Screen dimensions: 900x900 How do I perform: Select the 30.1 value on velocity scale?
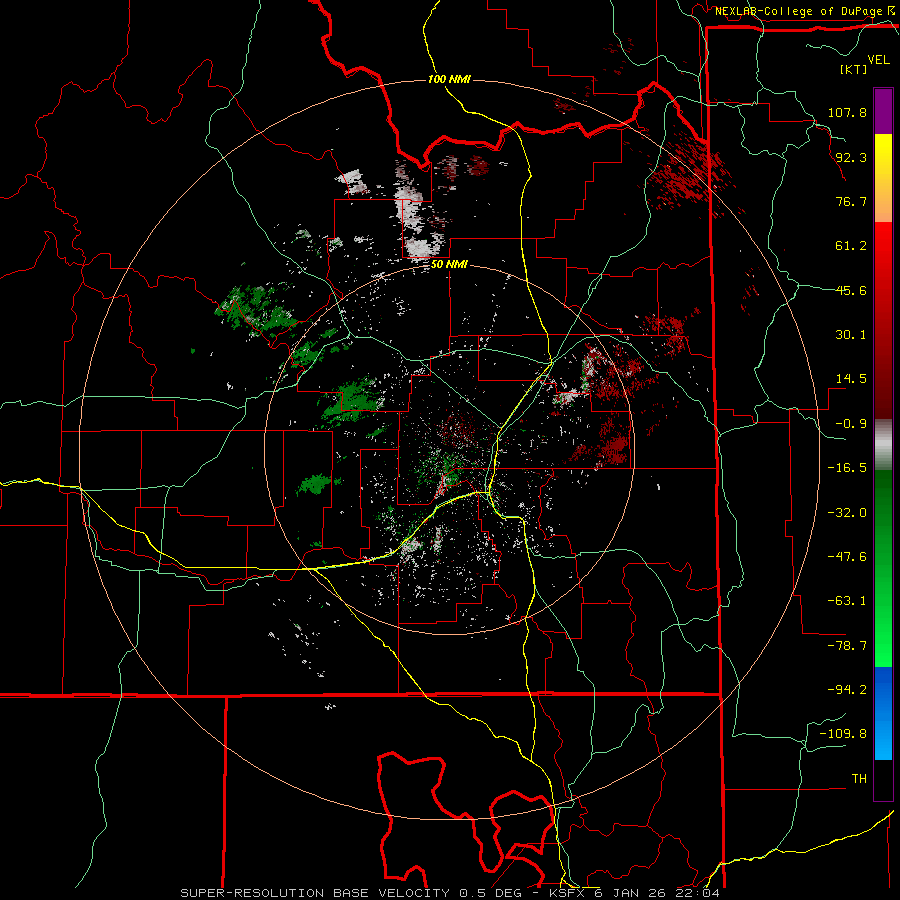tap(851, 335)
